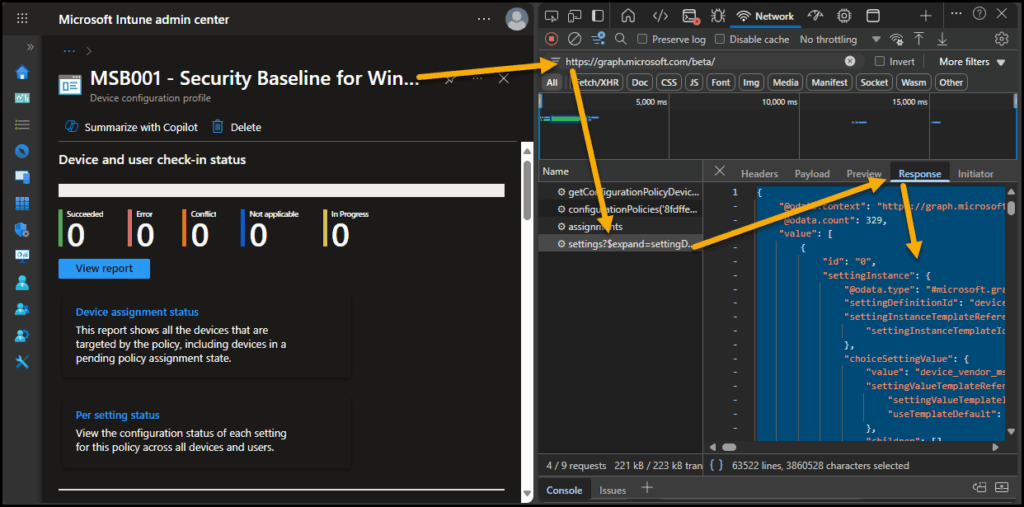Open the DevTools Elements code icon

point(660,16)
